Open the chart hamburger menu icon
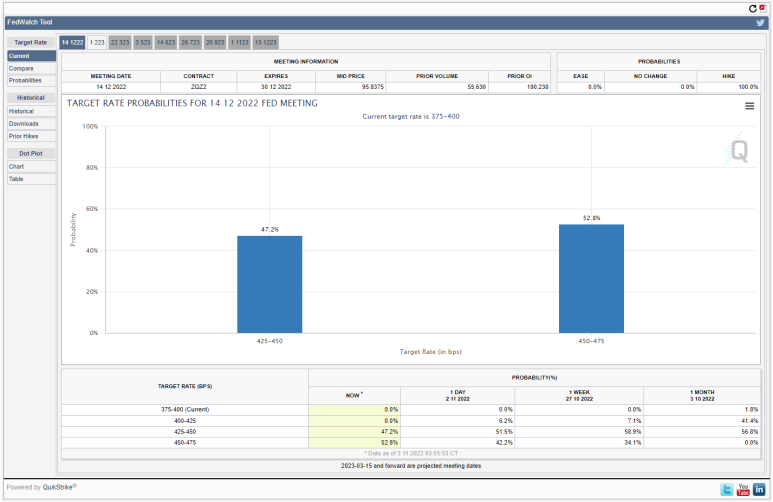The height and width of the screenshot is (502, 773). point(749,106)
